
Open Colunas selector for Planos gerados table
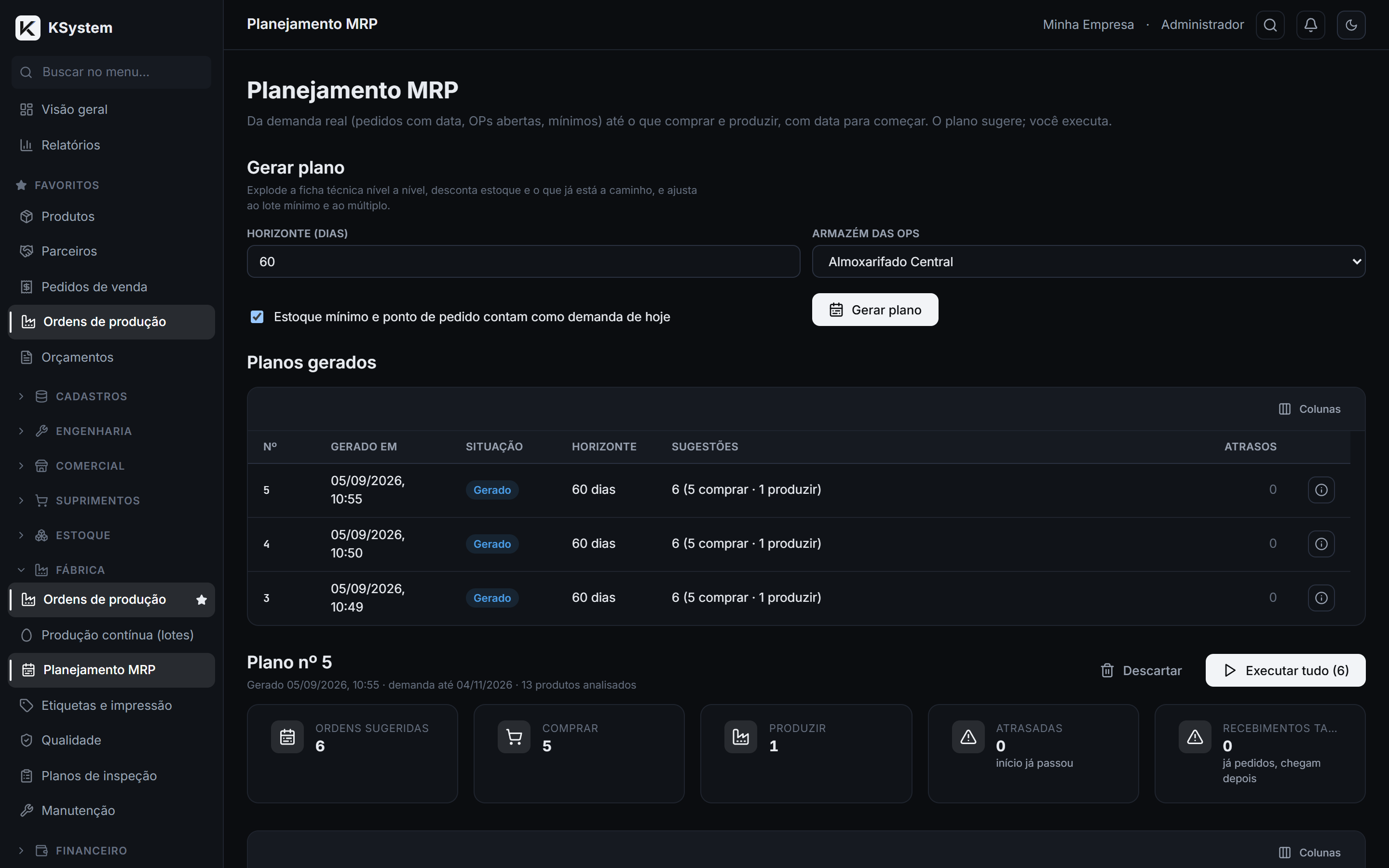(1309, 409)
